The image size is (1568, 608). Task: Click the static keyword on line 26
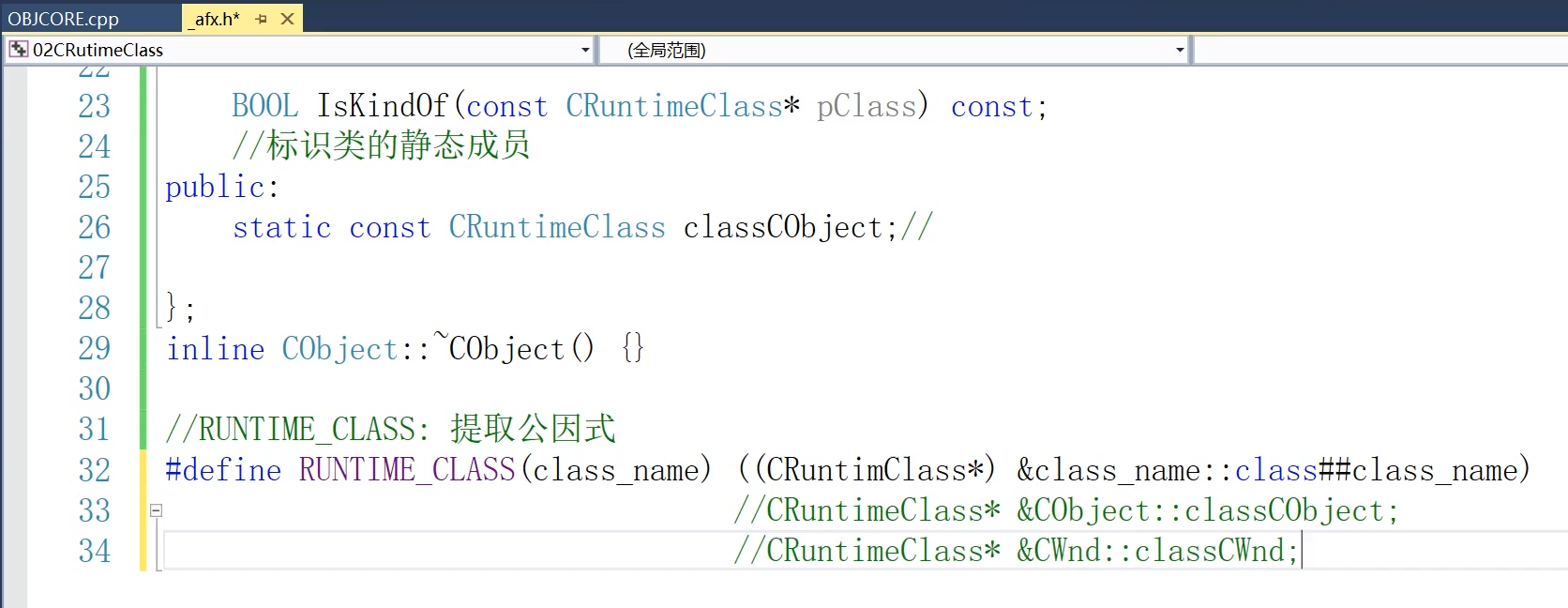(282, 228)
